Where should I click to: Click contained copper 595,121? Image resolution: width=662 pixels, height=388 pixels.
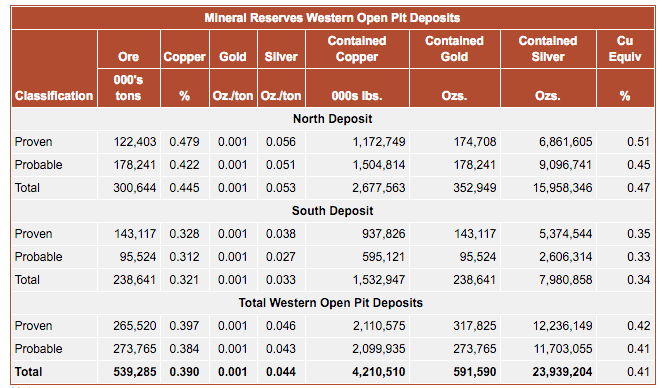tap(383, 257)
